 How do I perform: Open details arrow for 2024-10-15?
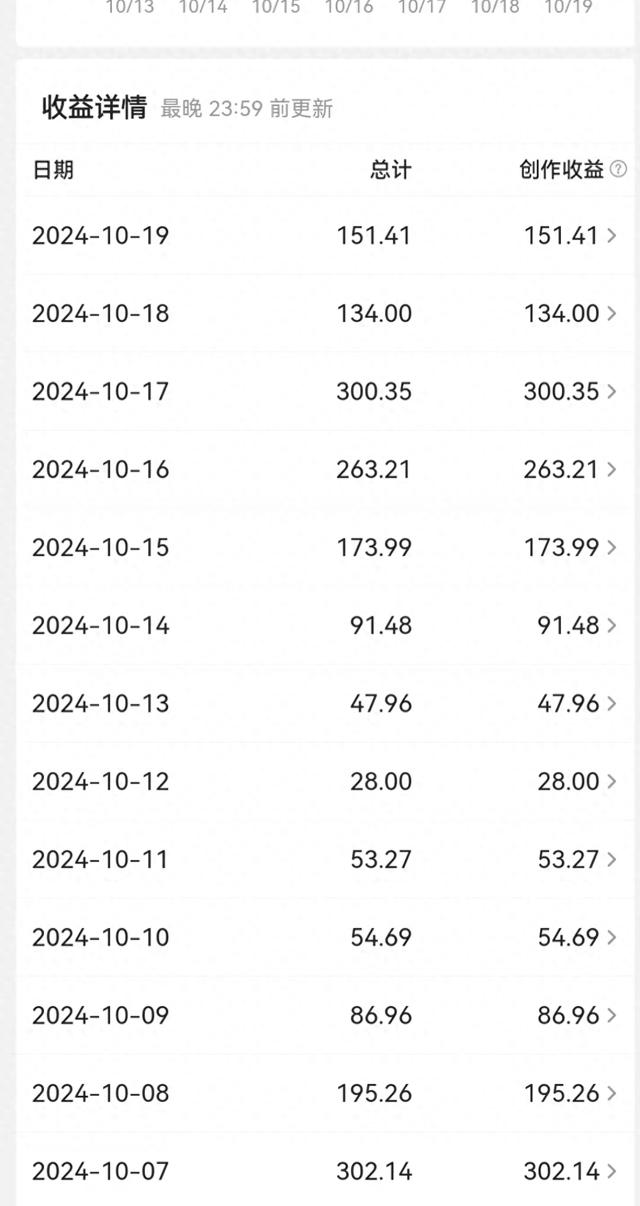[x=612, y=548]
